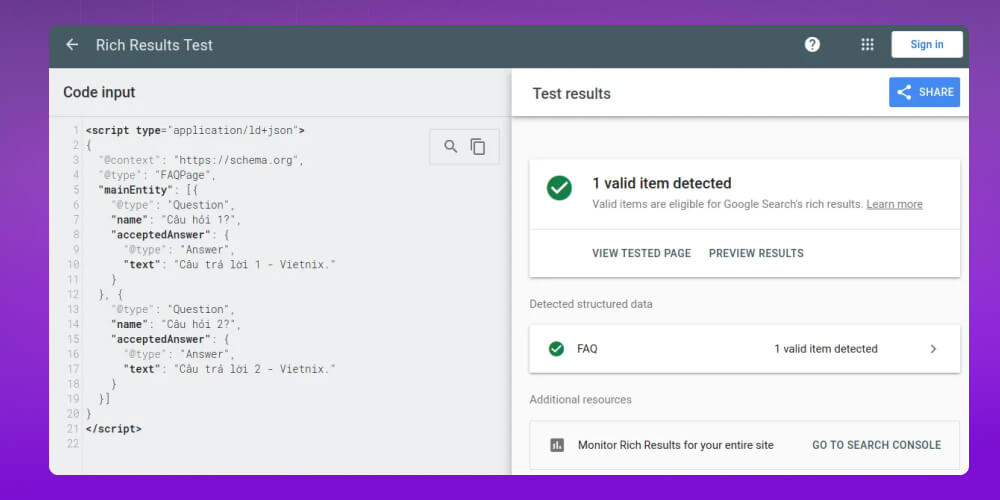
Task: Click the closing </script> tag line
Action: (114, 429)
